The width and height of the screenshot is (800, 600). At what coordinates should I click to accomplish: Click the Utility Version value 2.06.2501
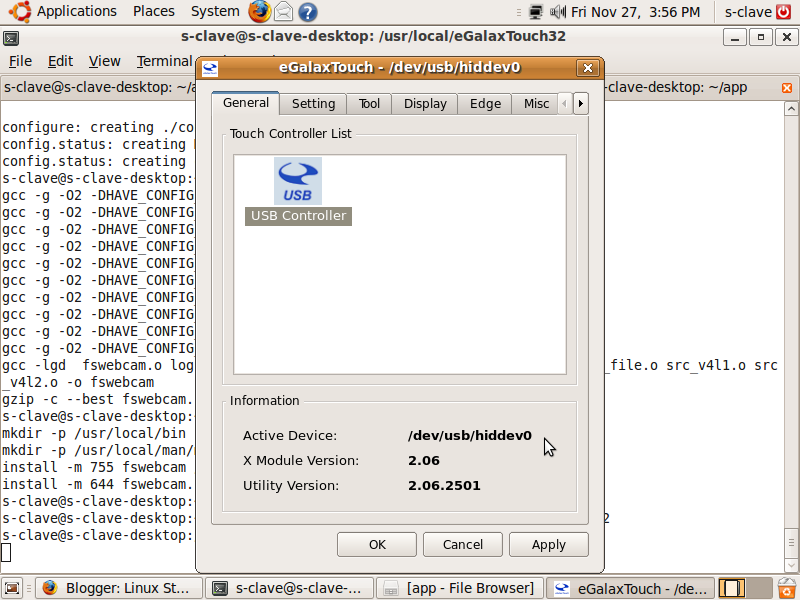pos(444,486)
